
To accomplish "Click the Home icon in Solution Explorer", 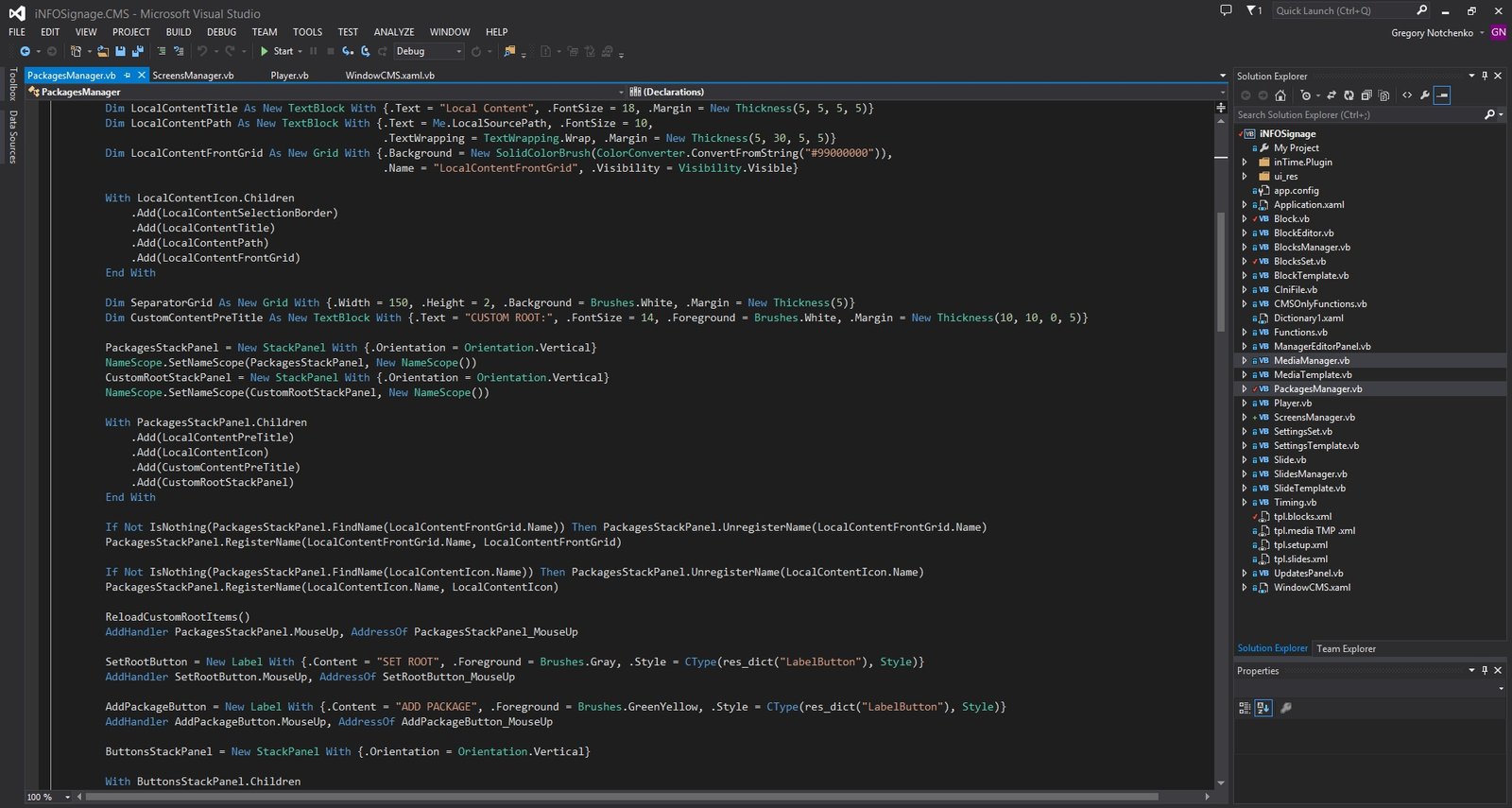I will [x=1280, y=95].
